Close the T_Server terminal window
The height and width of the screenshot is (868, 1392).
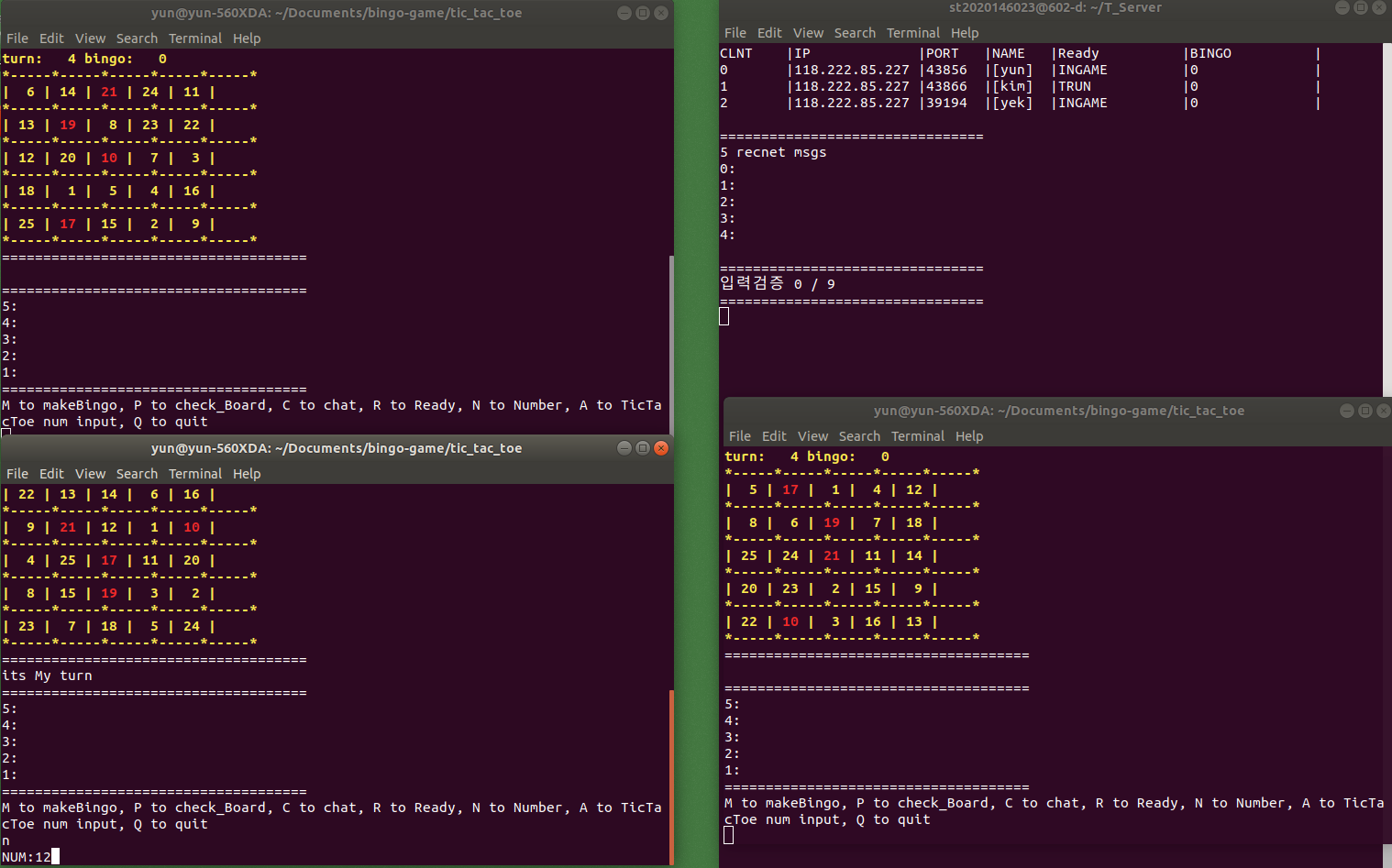[x=1379, y=7]
